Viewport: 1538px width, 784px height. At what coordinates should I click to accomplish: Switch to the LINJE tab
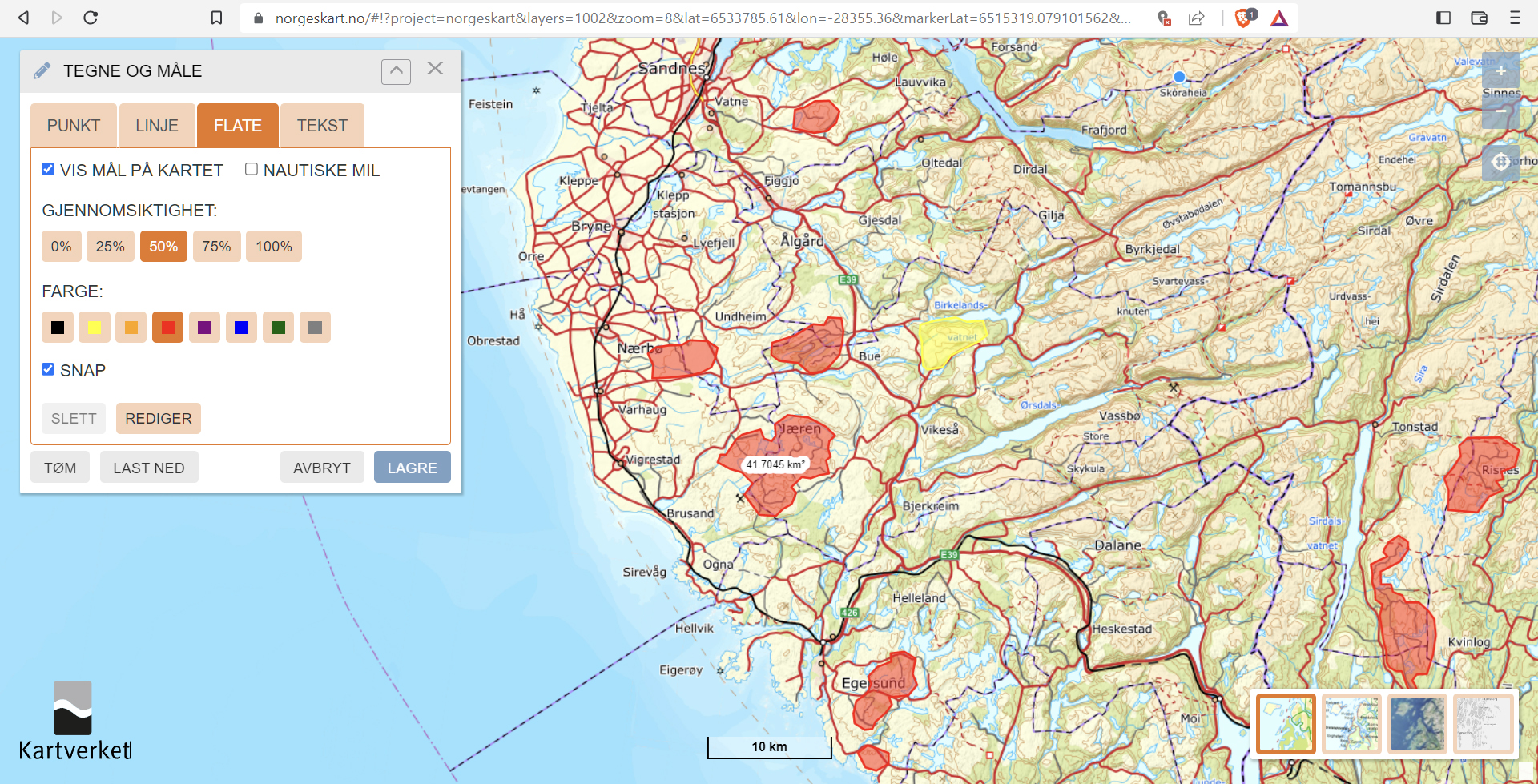[x=157, y=126]
